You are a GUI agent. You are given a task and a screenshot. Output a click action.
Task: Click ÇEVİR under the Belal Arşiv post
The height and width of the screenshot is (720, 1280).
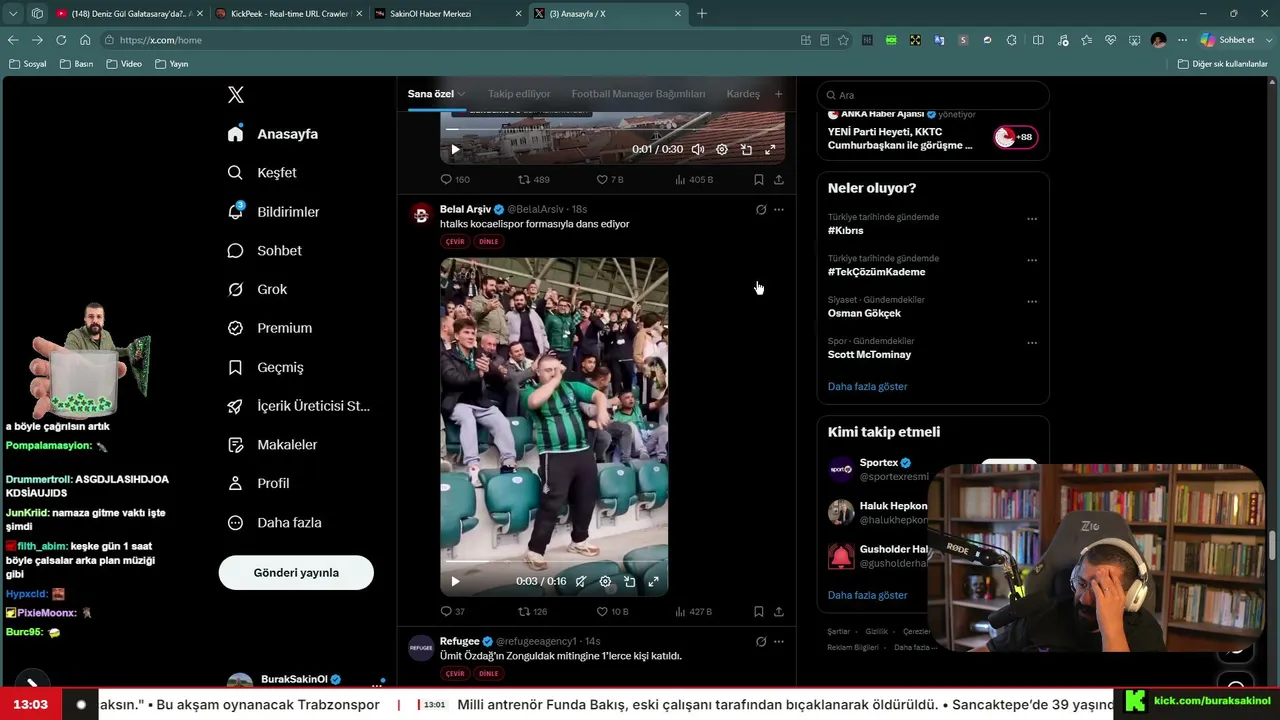[x=455, y=242]
